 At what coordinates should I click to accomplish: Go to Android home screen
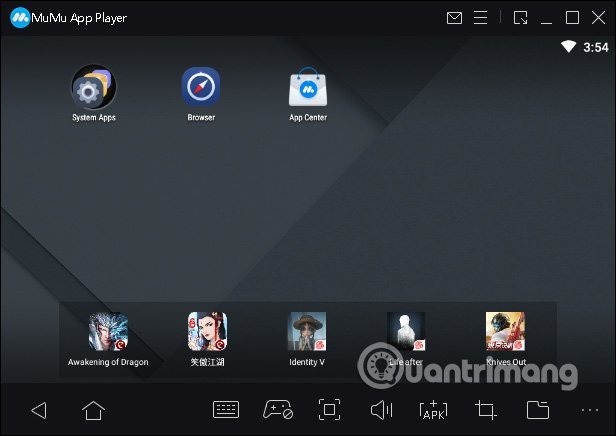coord(93,410)
